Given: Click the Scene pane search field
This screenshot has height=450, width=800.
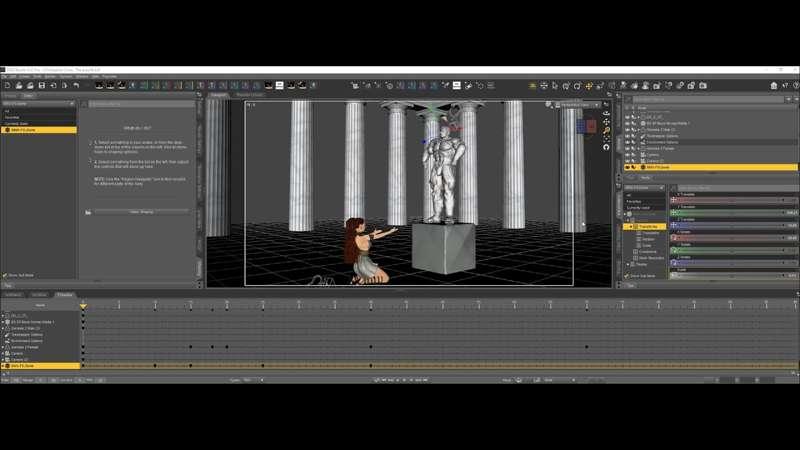Looking at the screenshot, I should (x=708, y=100).
